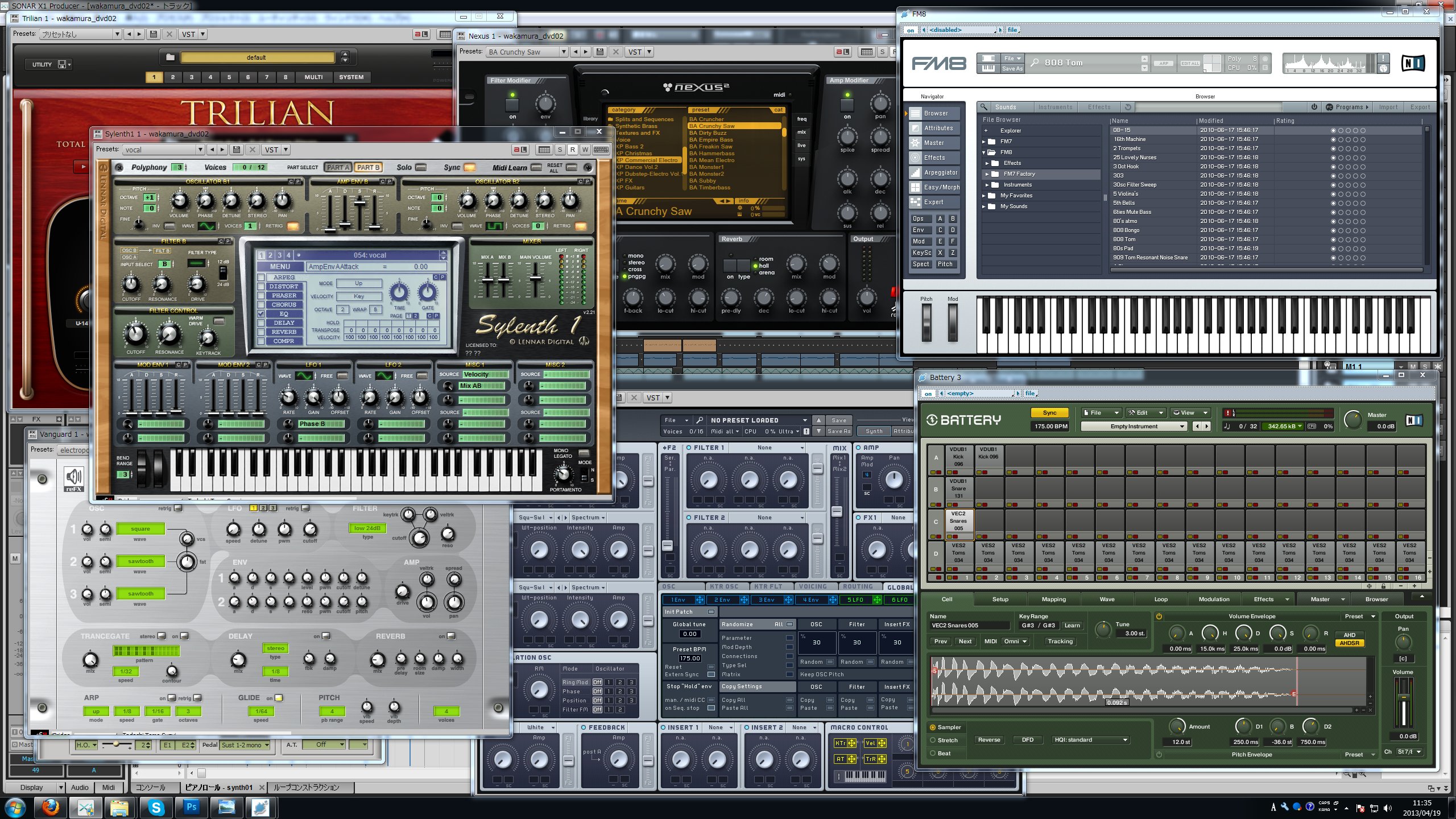
Task: Click the folder icon in Trilian
Action: click(x=170, y=57)
